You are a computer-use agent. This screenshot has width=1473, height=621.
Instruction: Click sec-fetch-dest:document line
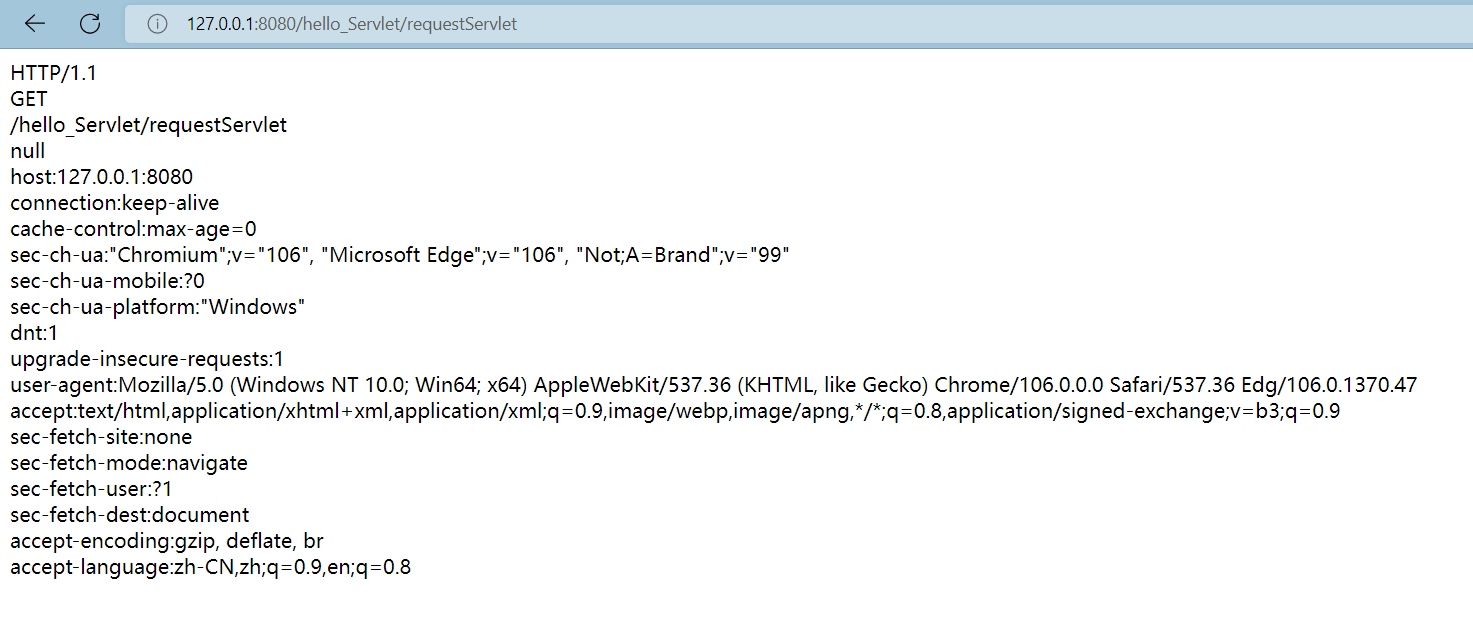[x=129, y=515]
